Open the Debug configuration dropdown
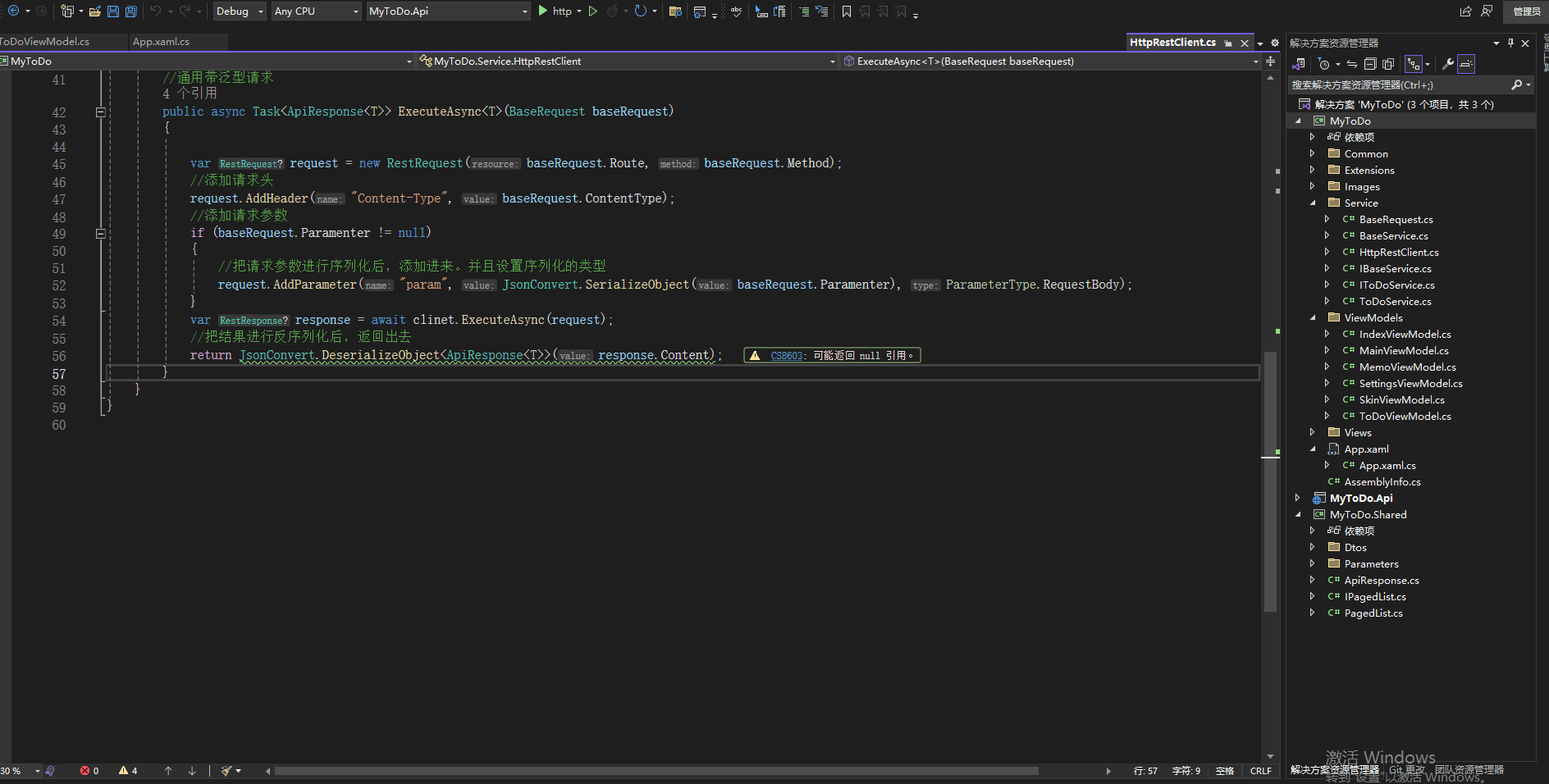Viewport: 1549px width, 784px height. [x=240, y=11]
